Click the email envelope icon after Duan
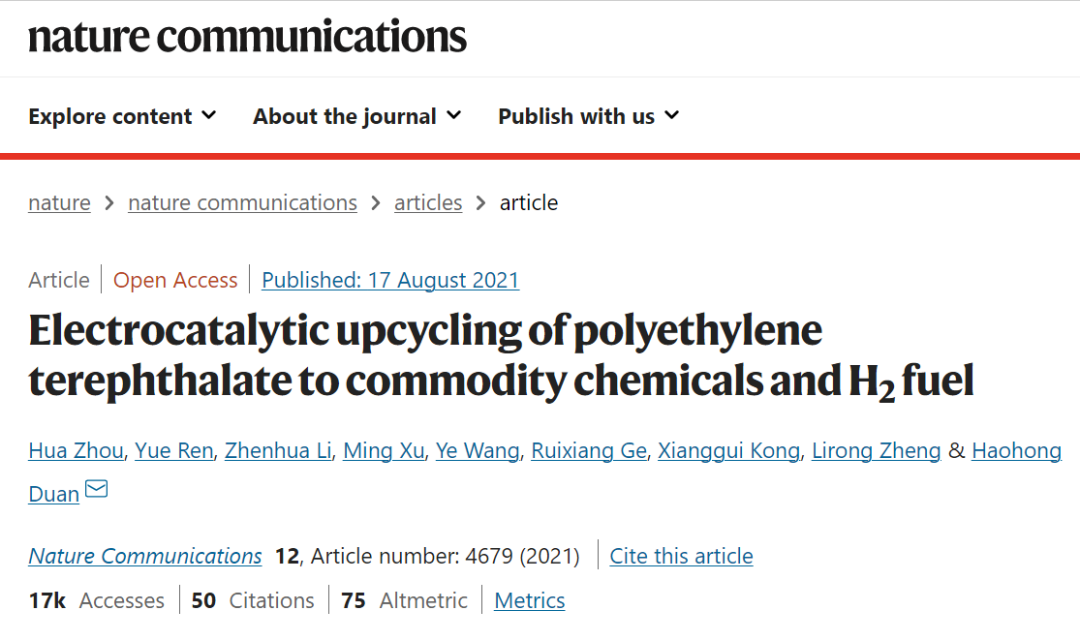Viewport: 1080px width, 641px height. pyautogui.click(x=96, y=490)
